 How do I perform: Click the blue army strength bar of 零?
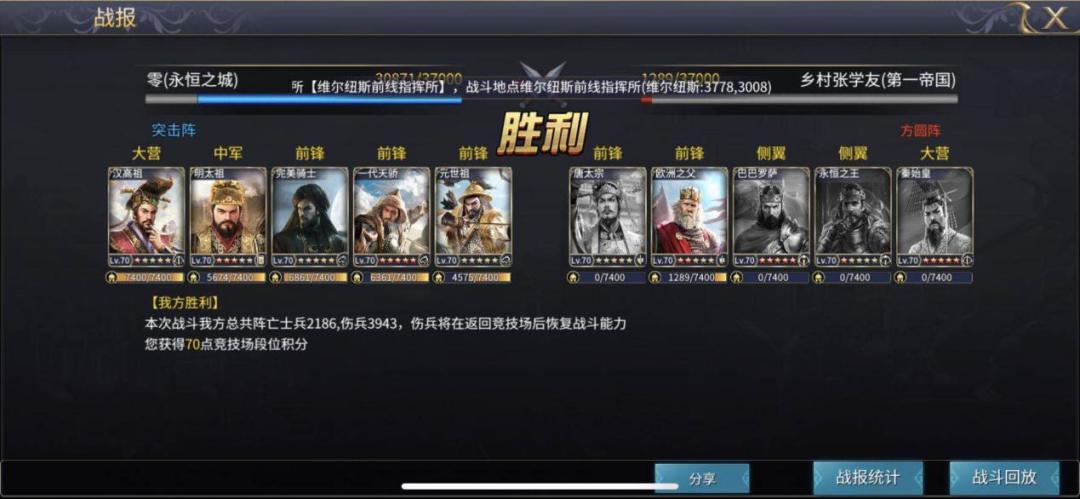click(x=329, y=99)
